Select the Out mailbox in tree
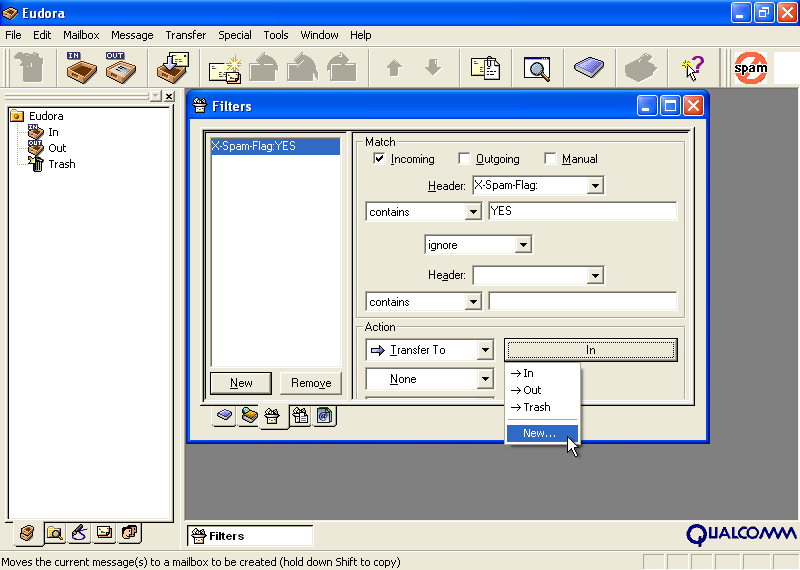This screenshot has height=570, width=800. pyautogui.click(x=57, y=148)
